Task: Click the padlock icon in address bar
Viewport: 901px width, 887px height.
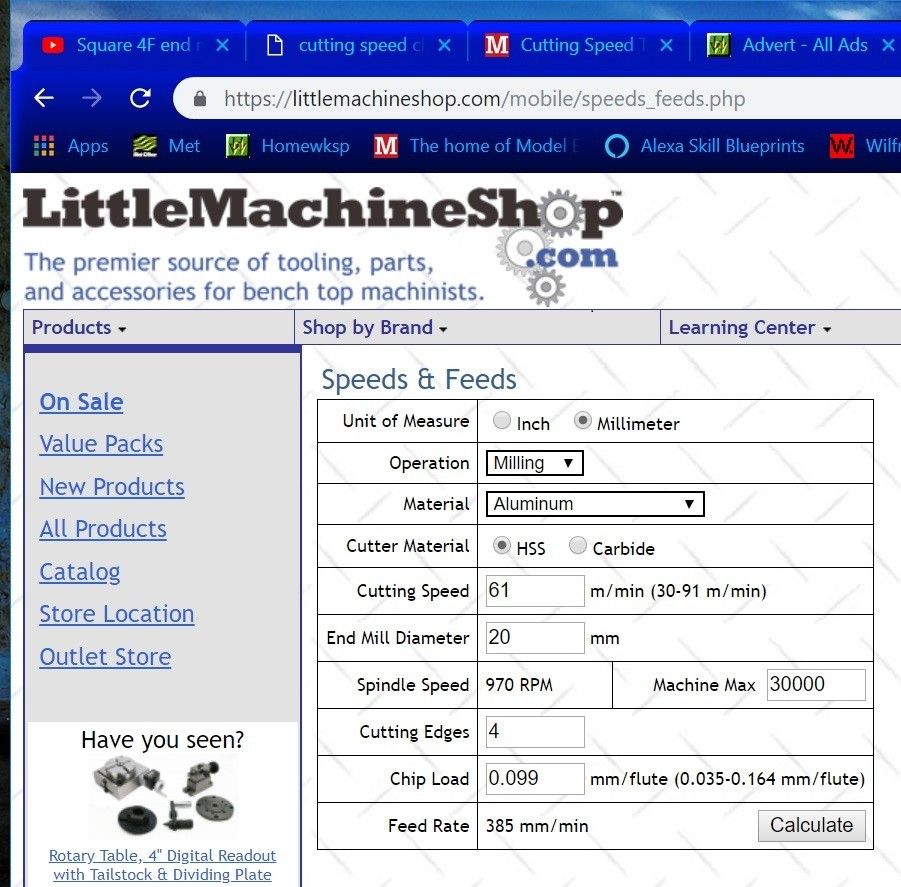Action: [200, 99]
